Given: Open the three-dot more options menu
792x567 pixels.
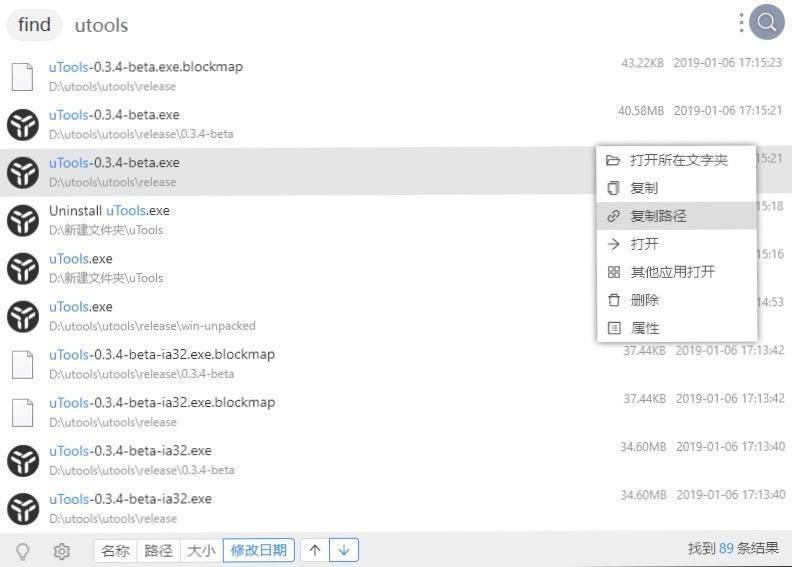Looking at the screenshot, I should coord(741,22).
